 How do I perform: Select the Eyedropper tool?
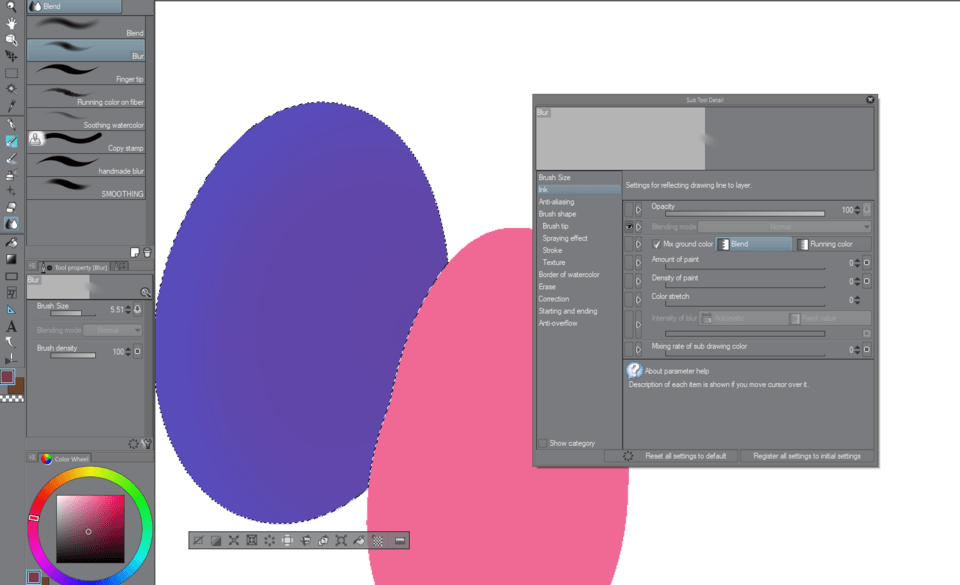coord(11,106)
